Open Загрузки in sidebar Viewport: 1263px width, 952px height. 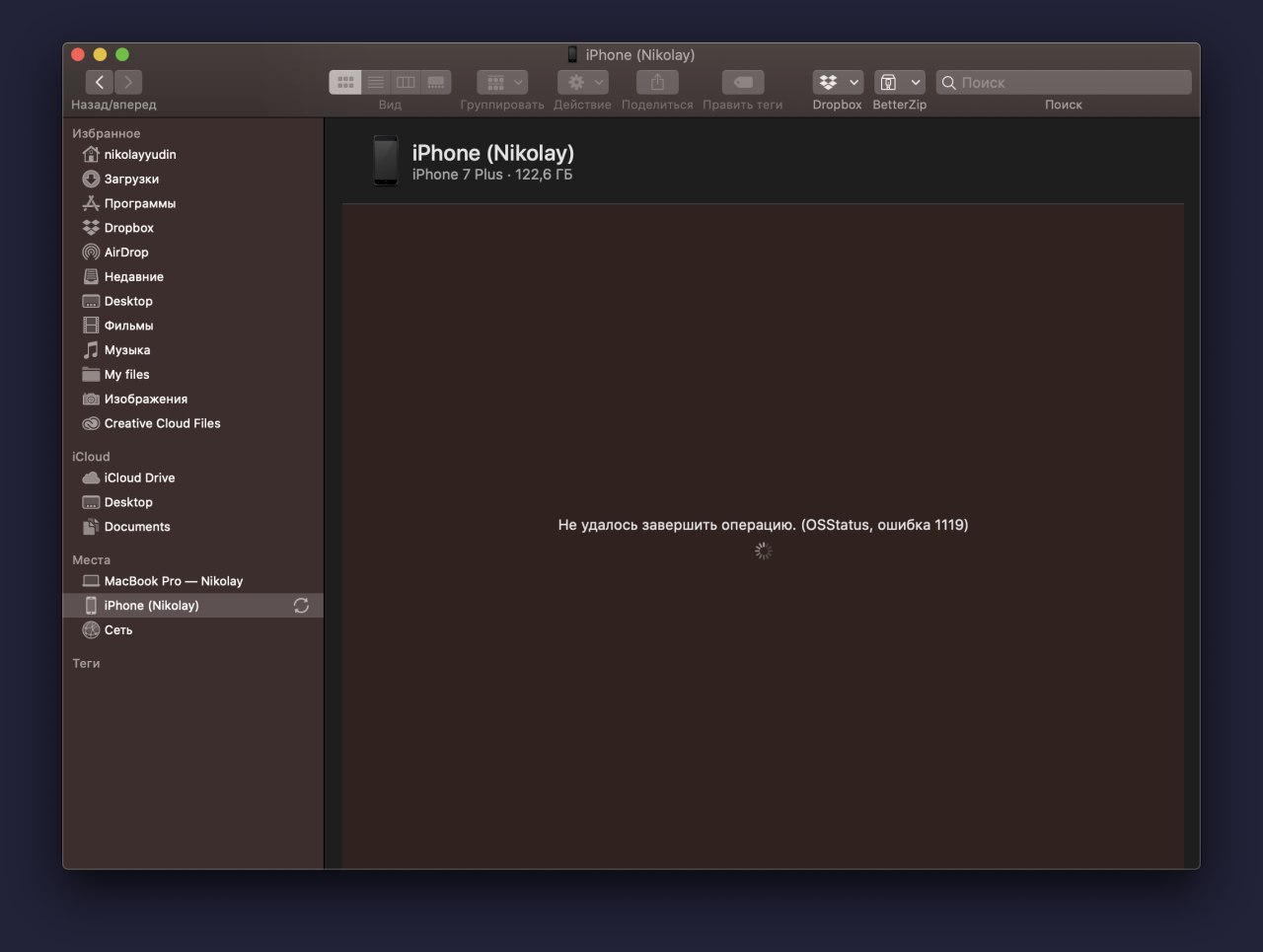point(193,179)
